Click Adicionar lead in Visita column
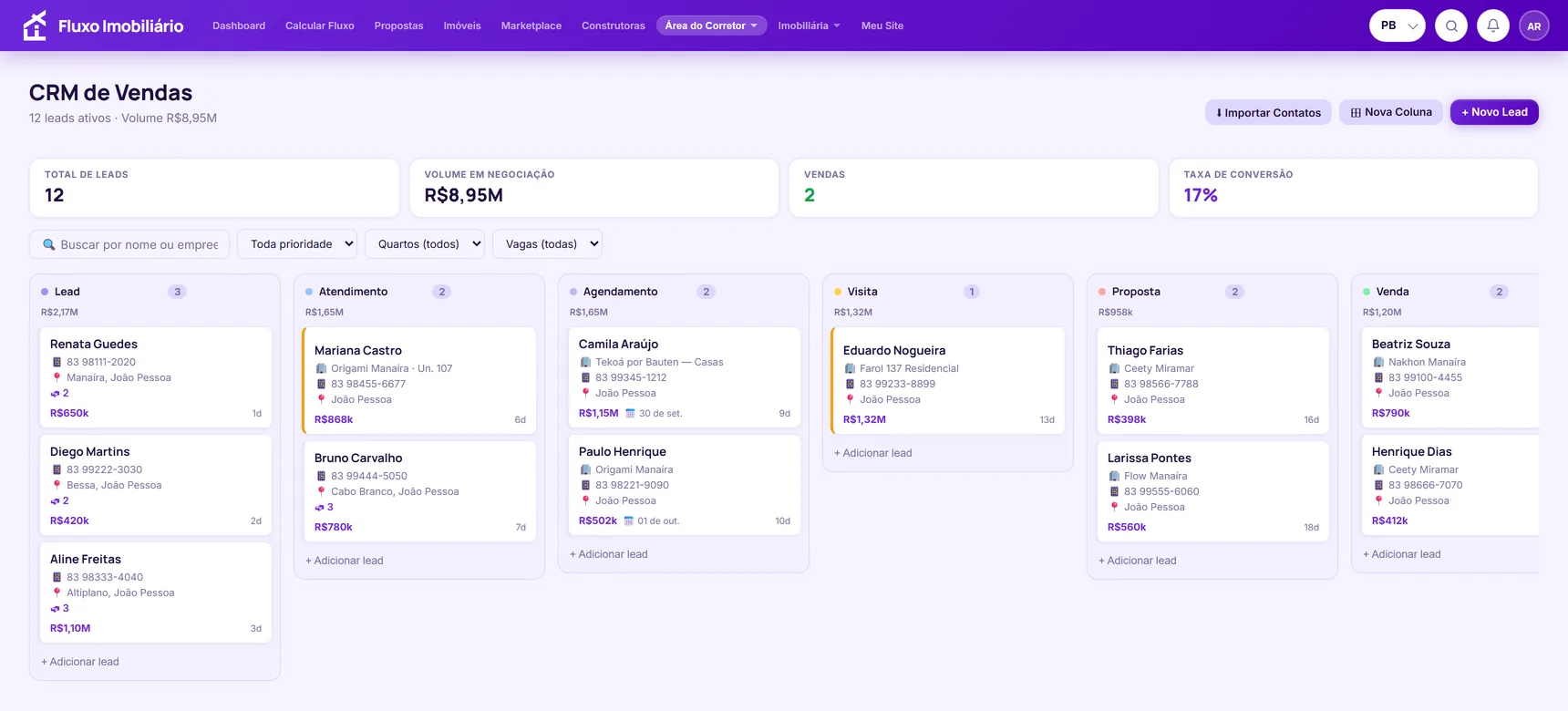The width and height of the screenshot is (1568, 711). coord(873,453)
